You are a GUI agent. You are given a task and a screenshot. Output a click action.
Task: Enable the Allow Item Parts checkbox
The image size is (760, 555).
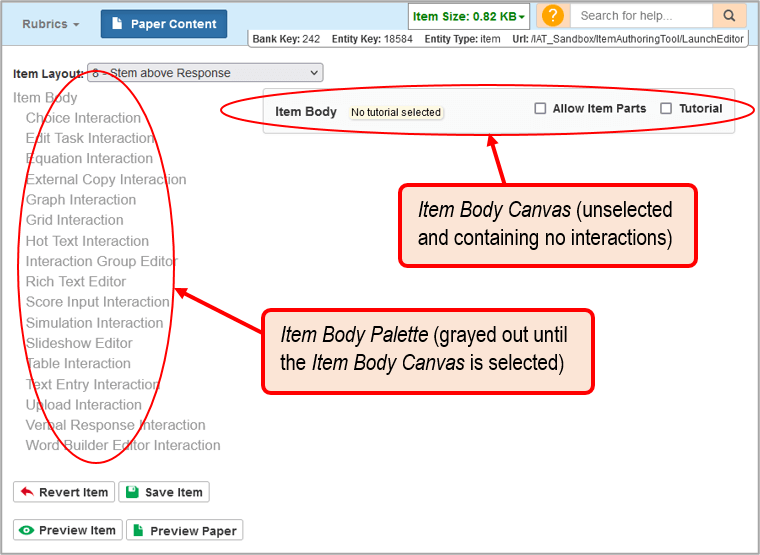click(540, 108)
